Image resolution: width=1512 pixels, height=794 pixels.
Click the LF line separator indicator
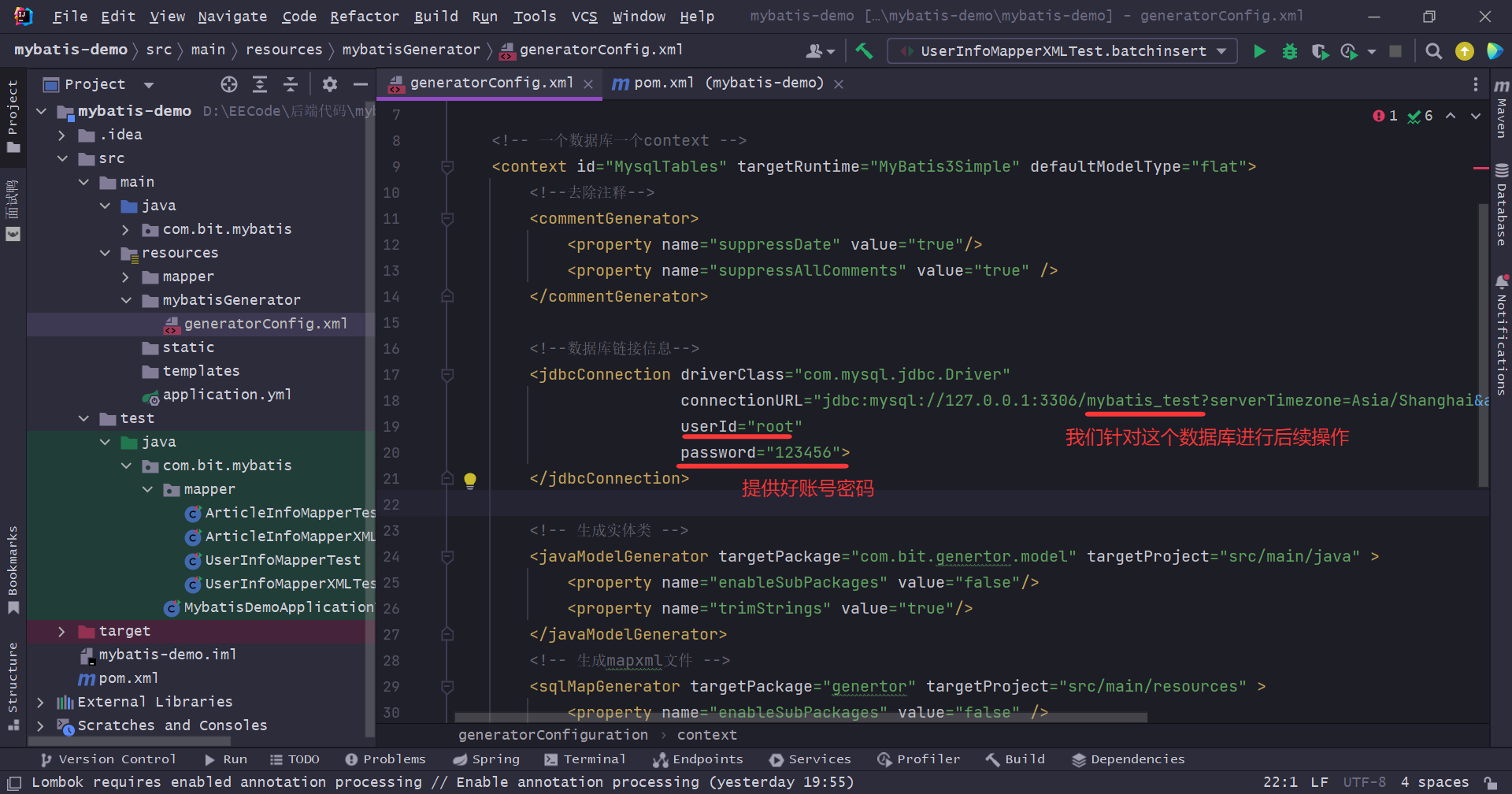1320,782
